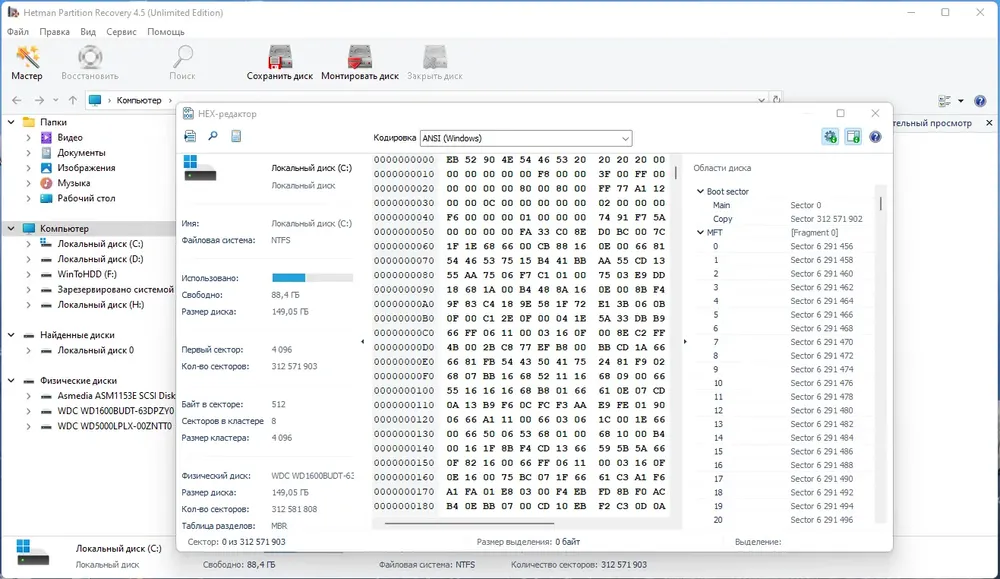Click the navigate back arrow
Viewport: 1000px width, 579px height.
click(x=17, y=100)
